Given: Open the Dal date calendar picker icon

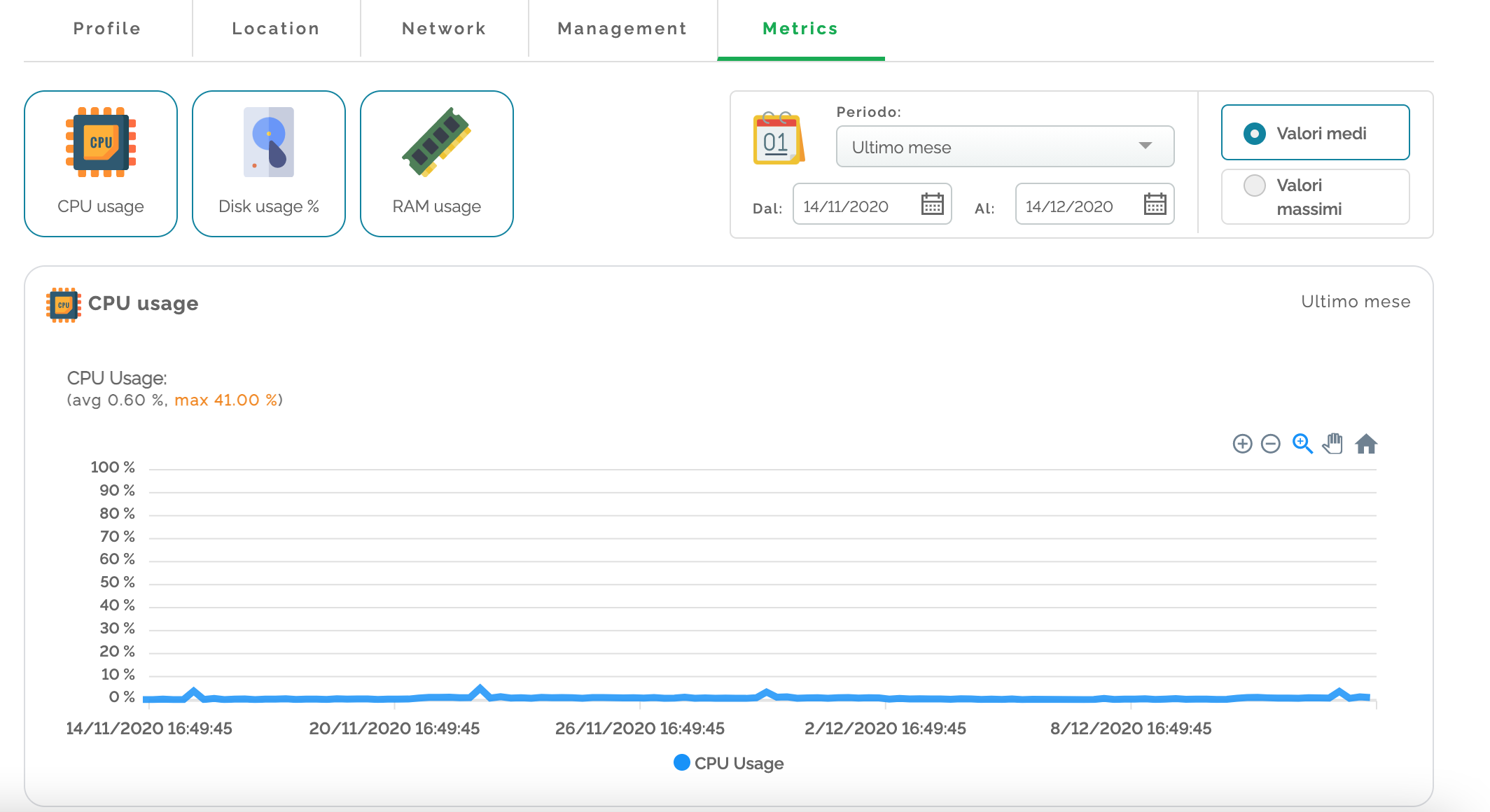Looking at the screenshot, I should [x=932, y=204].
